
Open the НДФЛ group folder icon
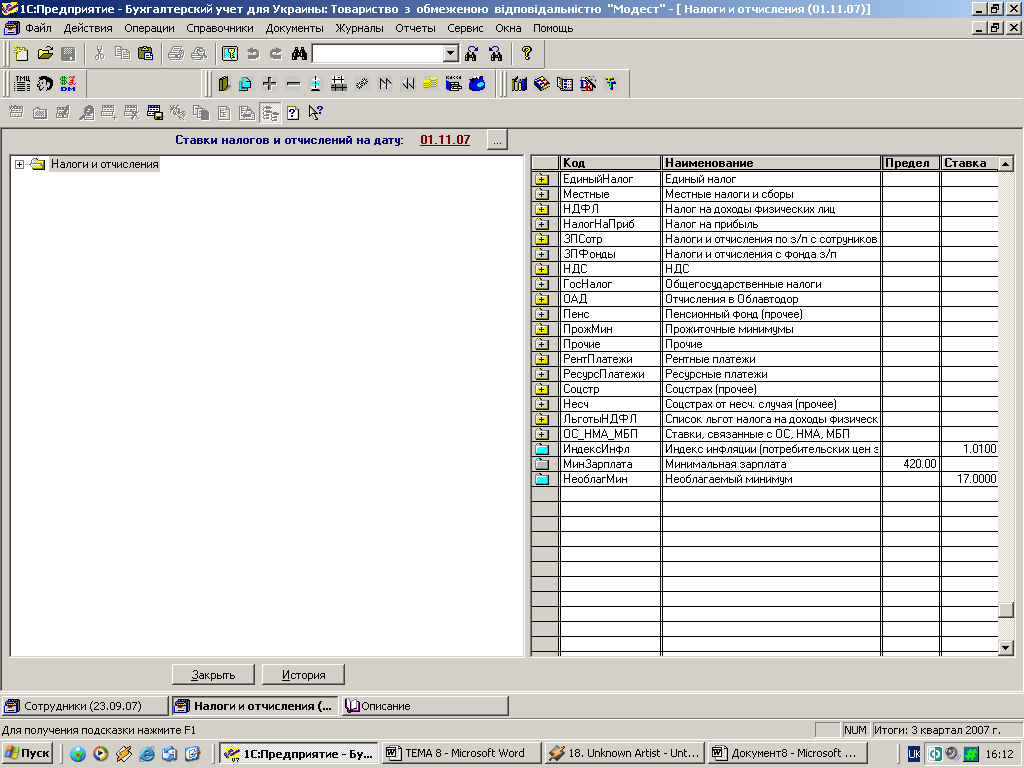[541, 209]
